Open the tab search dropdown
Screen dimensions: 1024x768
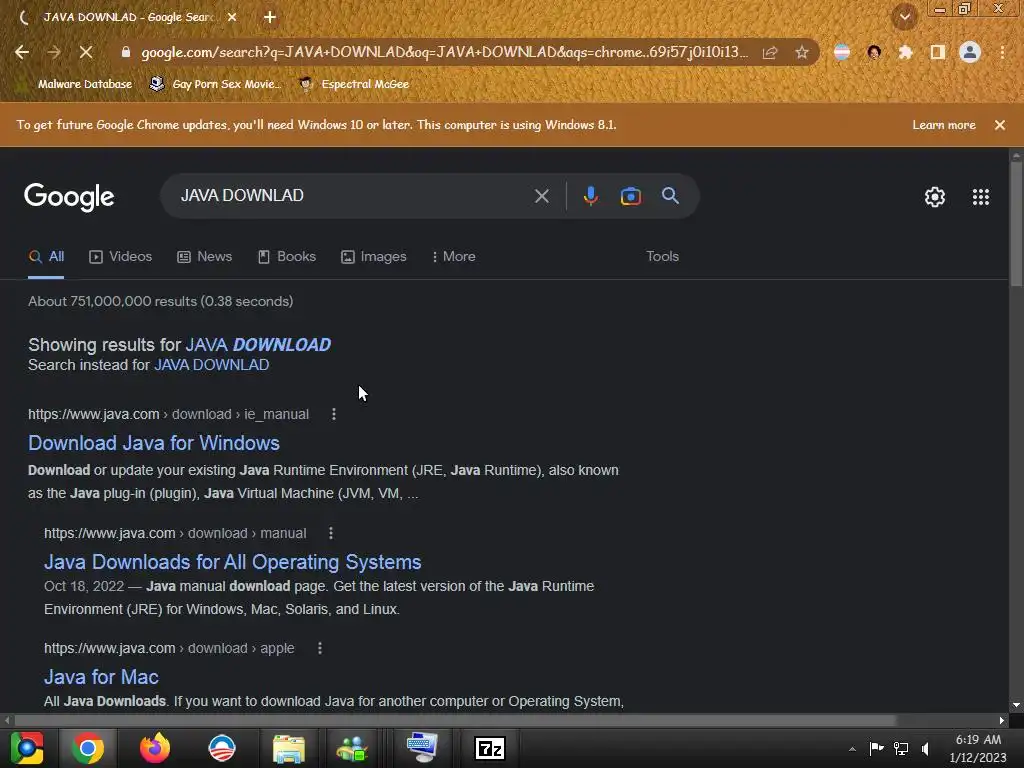point(904,17)
